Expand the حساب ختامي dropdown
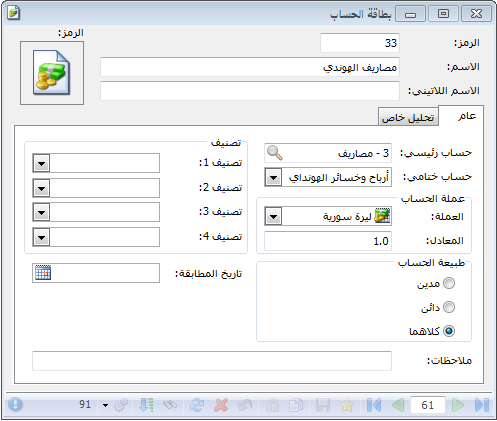Viewport: 497px width, 421px height. tap(273, 177)
